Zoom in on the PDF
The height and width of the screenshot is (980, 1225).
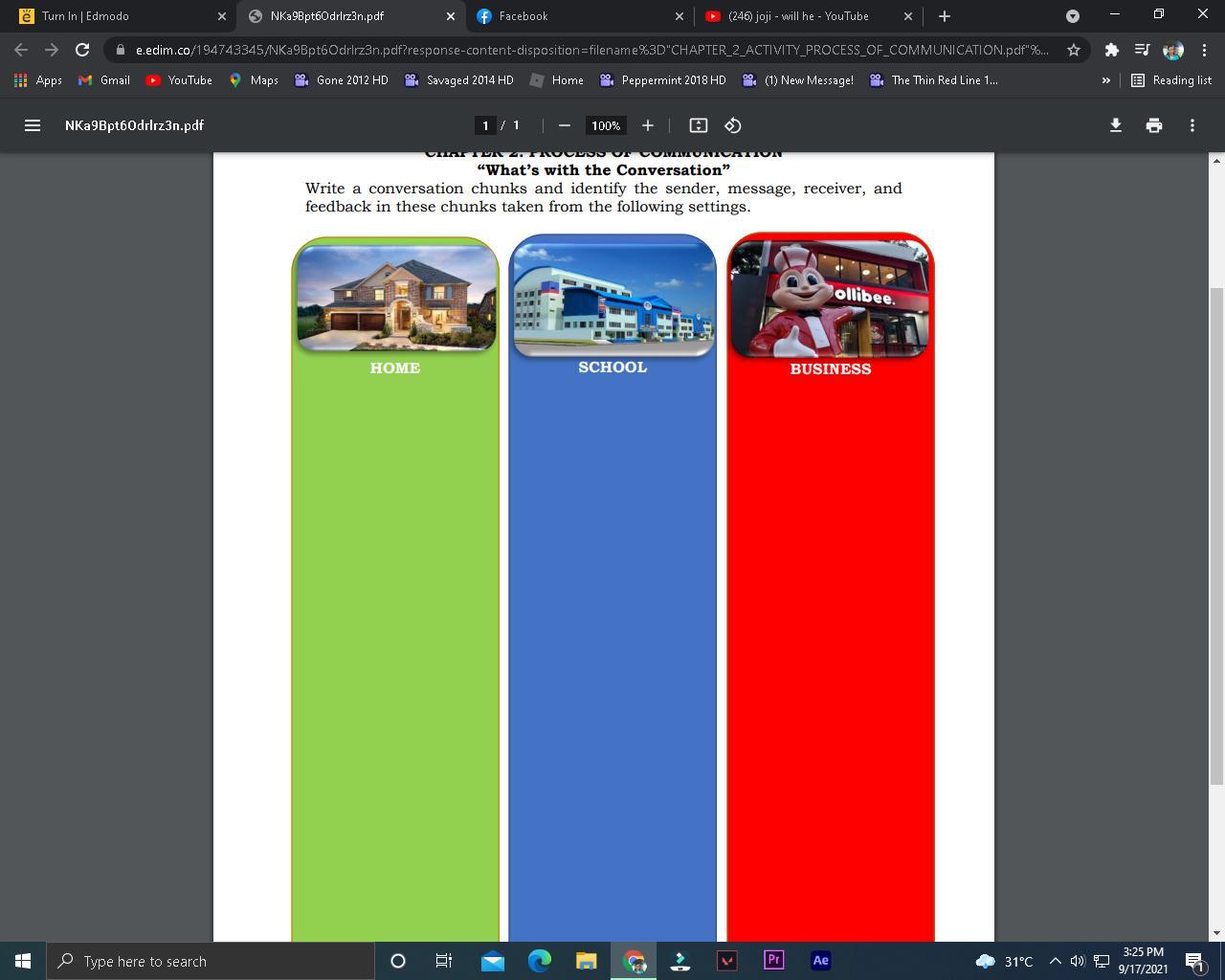click(x=648, y=125)
